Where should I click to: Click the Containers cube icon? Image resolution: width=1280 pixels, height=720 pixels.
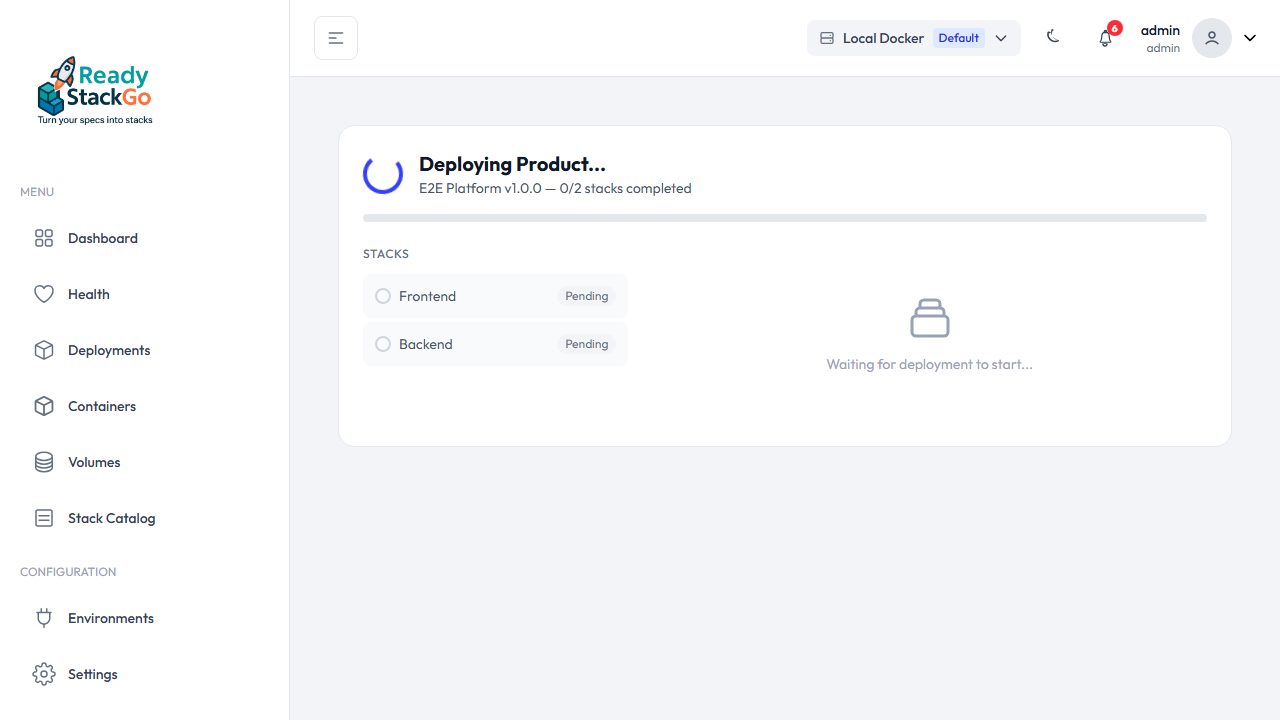(43, 406)
